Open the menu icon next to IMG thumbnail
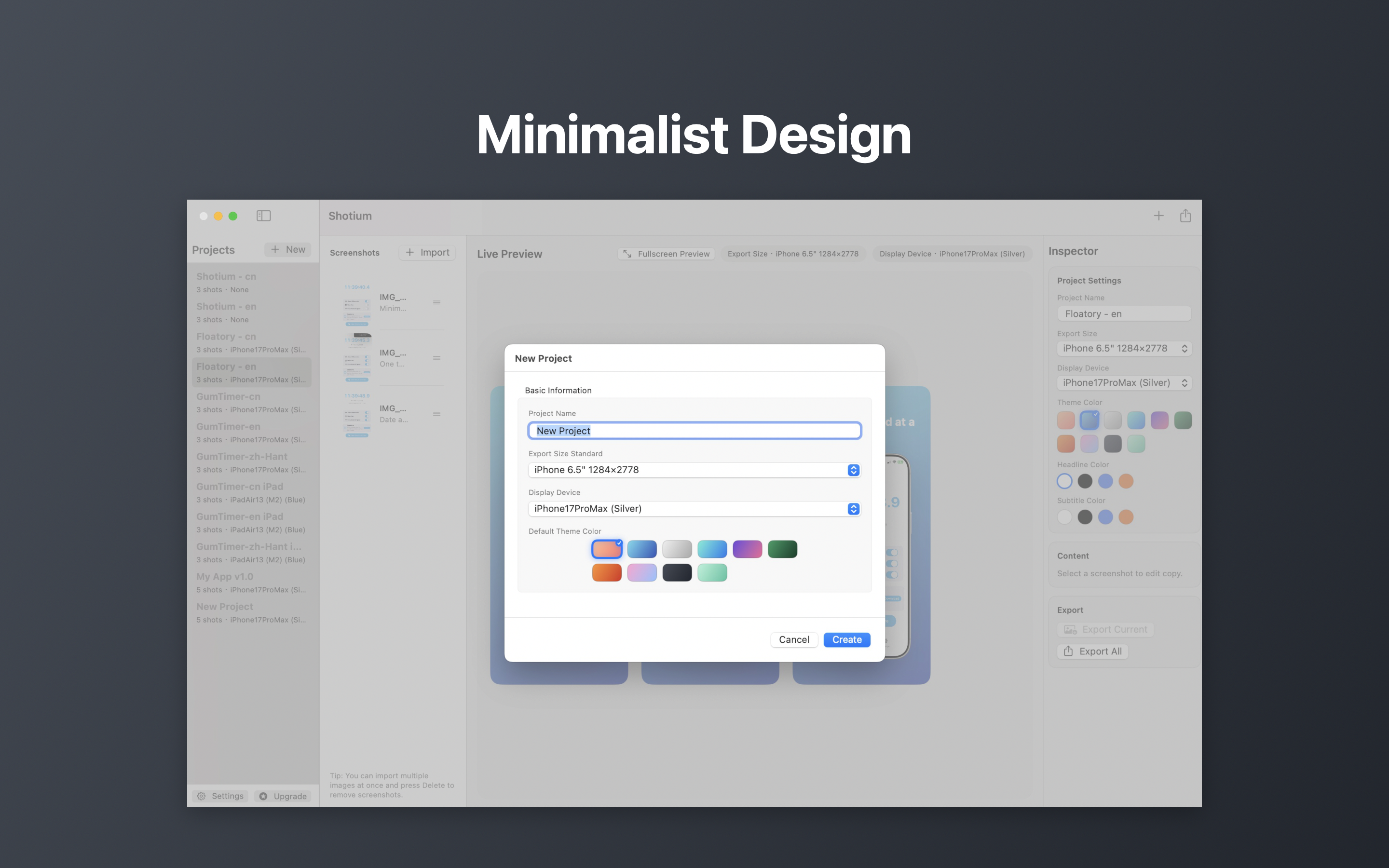 click(x=438, y=302)
